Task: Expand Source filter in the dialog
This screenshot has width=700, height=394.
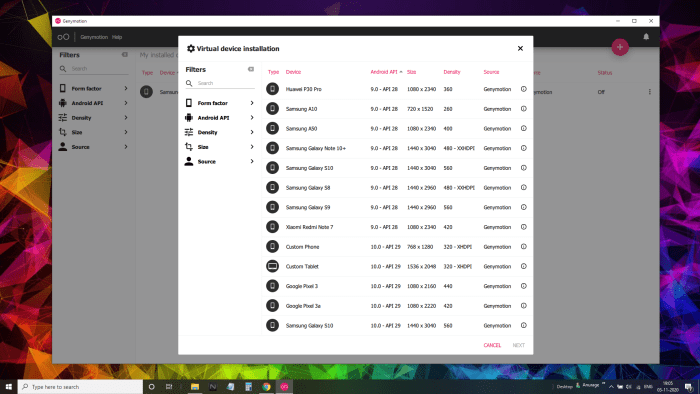Action: tap(219, 162)
